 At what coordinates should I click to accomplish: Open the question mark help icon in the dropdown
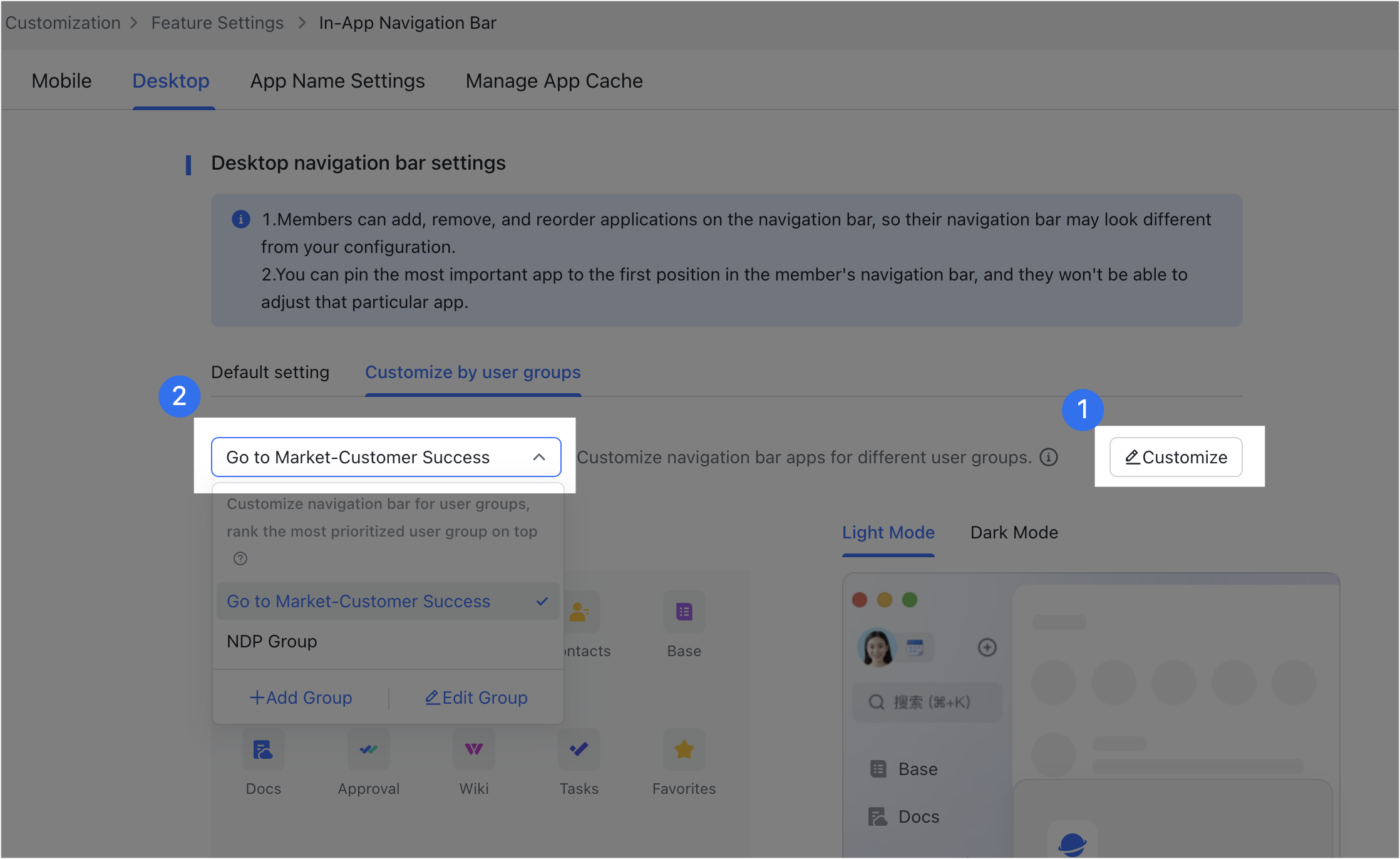240,558
